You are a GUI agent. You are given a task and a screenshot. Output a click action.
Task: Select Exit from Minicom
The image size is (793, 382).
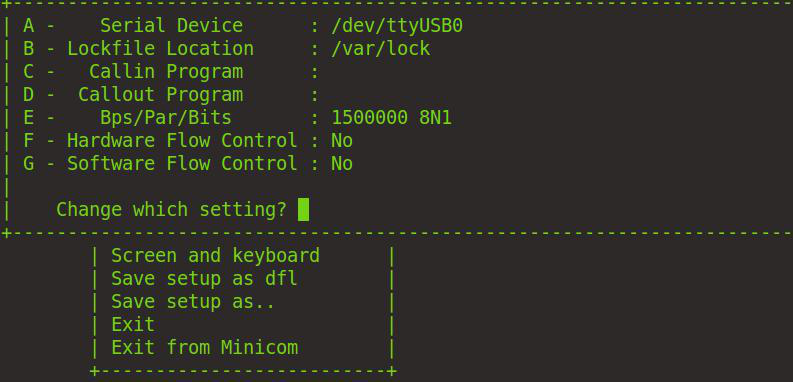pyautogui.click(x=204, y=347)
